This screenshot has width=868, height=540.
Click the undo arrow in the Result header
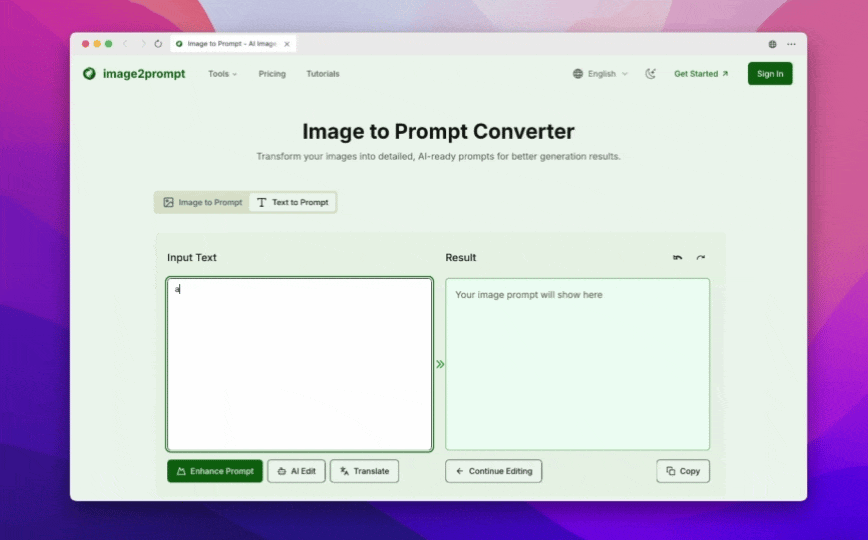[x=678, y=258]
